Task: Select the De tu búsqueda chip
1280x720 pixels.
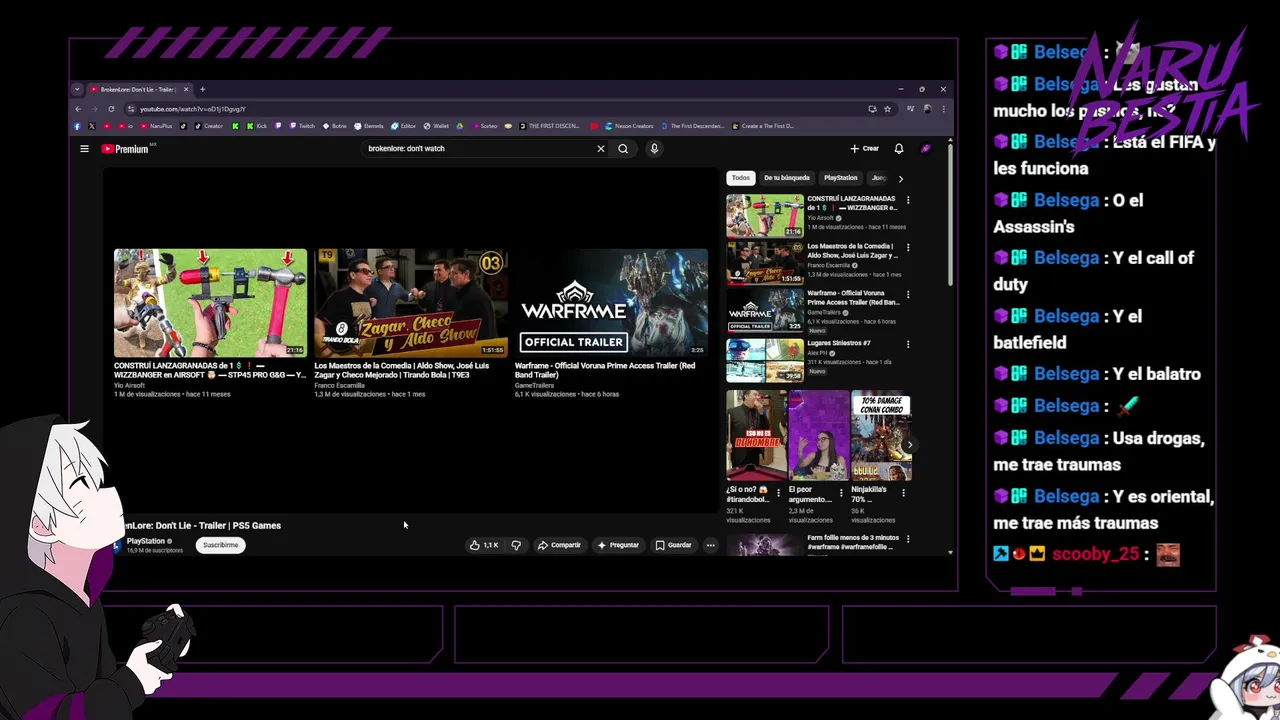Action: coord(787,178)
